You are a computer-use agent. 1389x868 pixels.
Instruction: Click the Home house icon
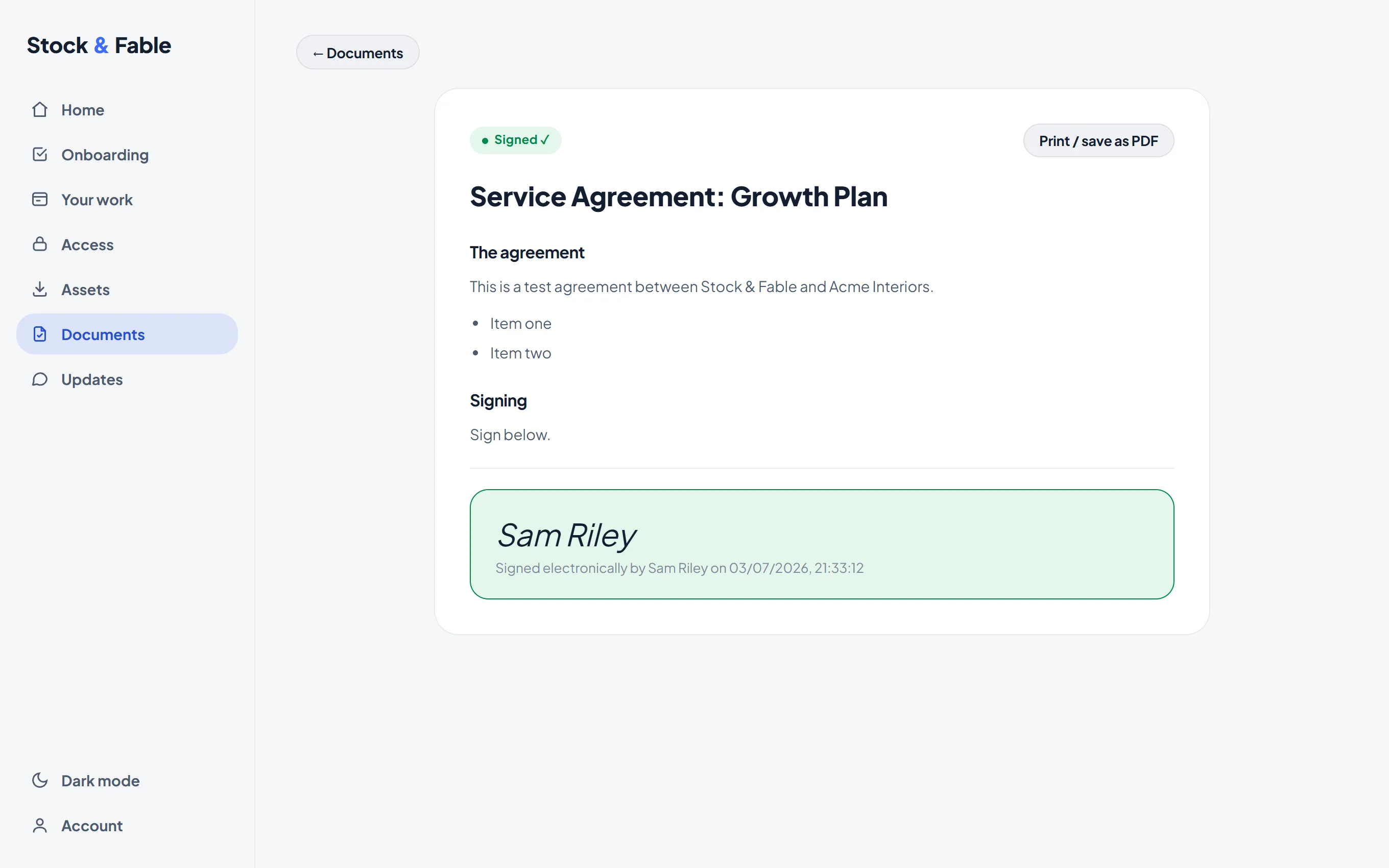coord(40,110)
